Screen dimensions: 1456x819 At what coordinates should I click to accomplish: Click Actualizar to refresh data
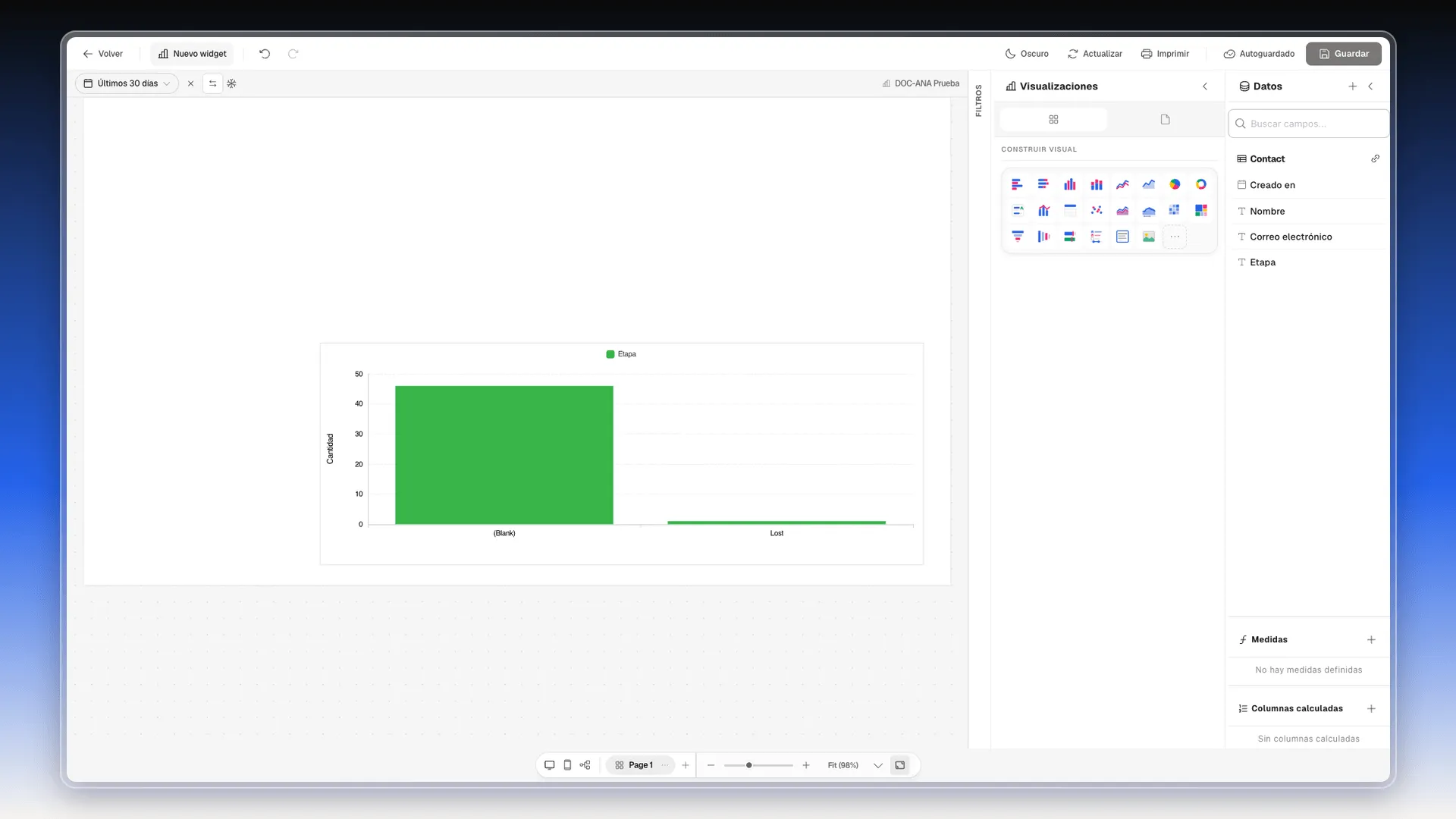click(x=1095, y=54)
